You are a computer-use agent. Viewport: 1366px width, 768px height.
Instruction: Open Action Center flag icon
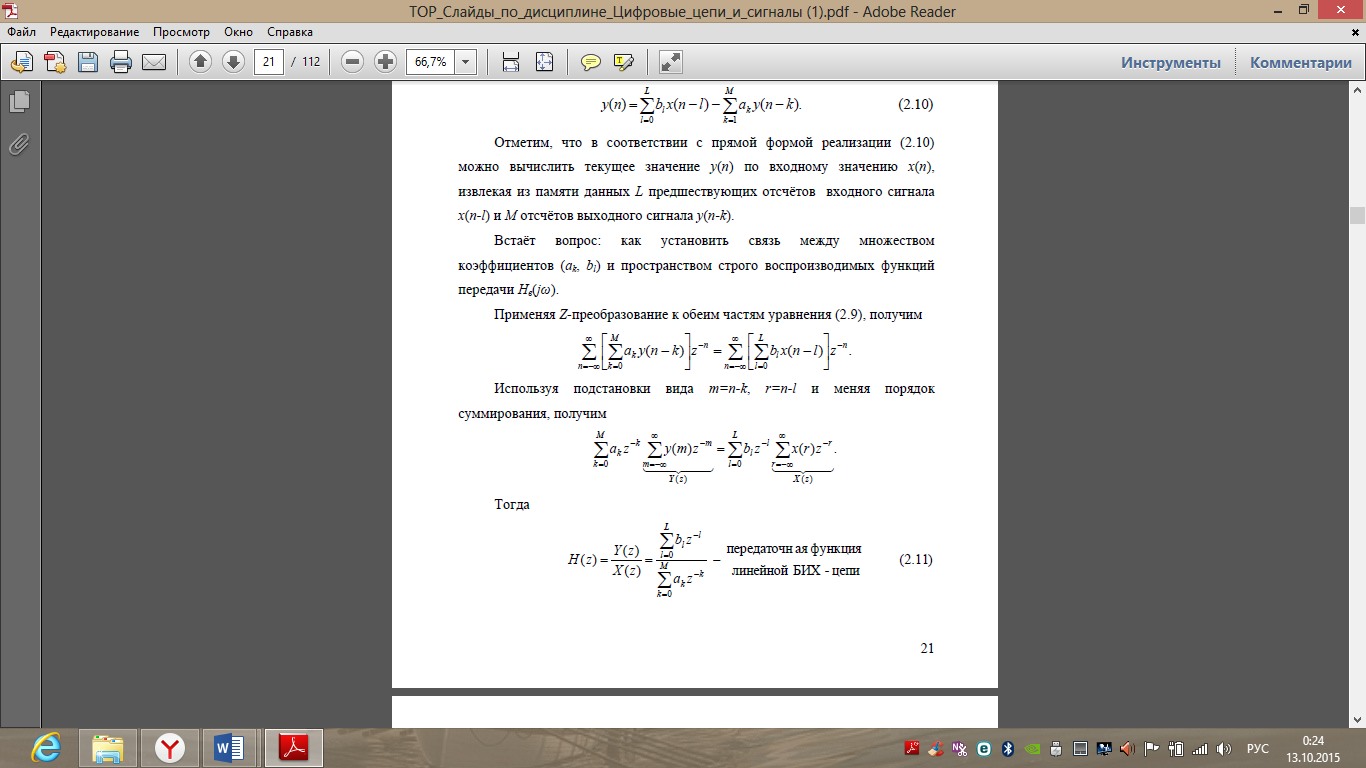1152,748
